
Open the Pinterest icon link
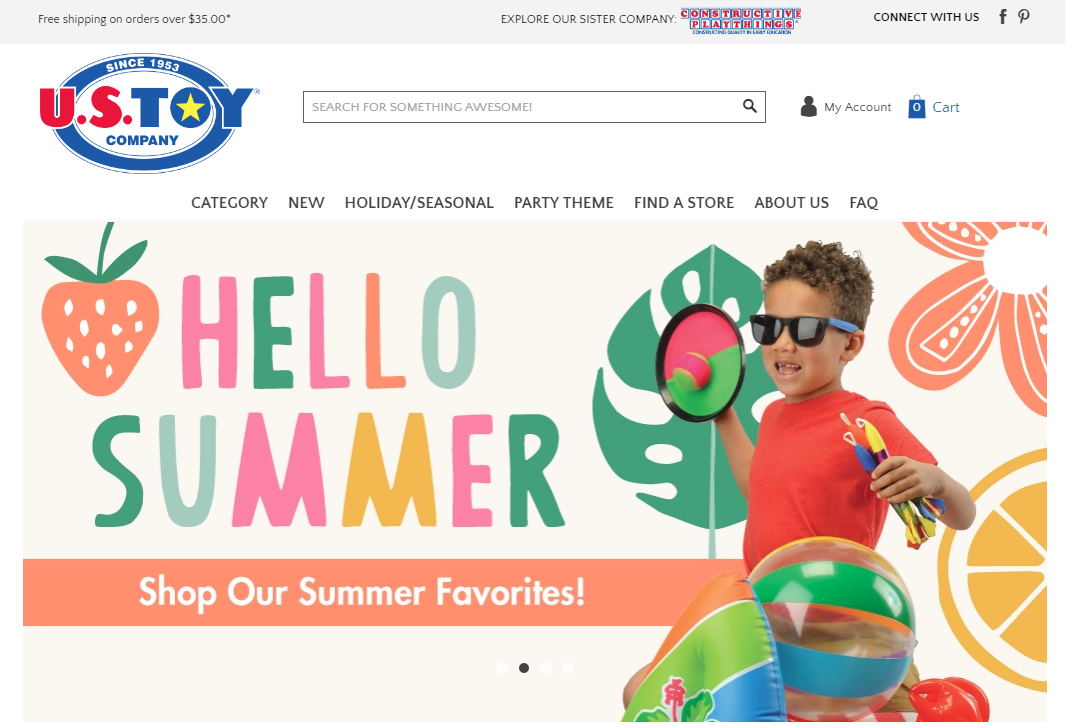[1024, 17]
